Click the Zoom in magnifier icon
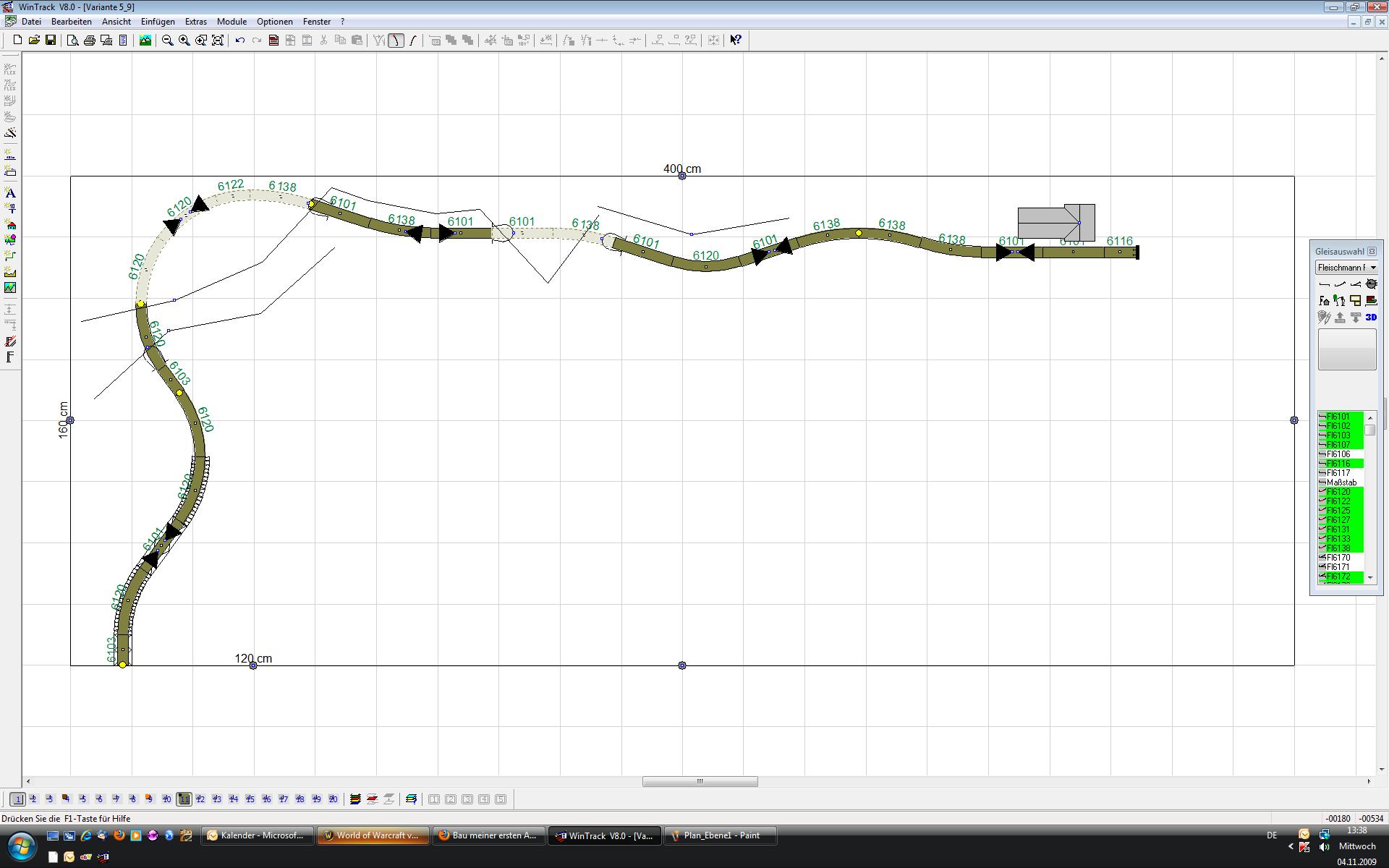 click(184, 41)
